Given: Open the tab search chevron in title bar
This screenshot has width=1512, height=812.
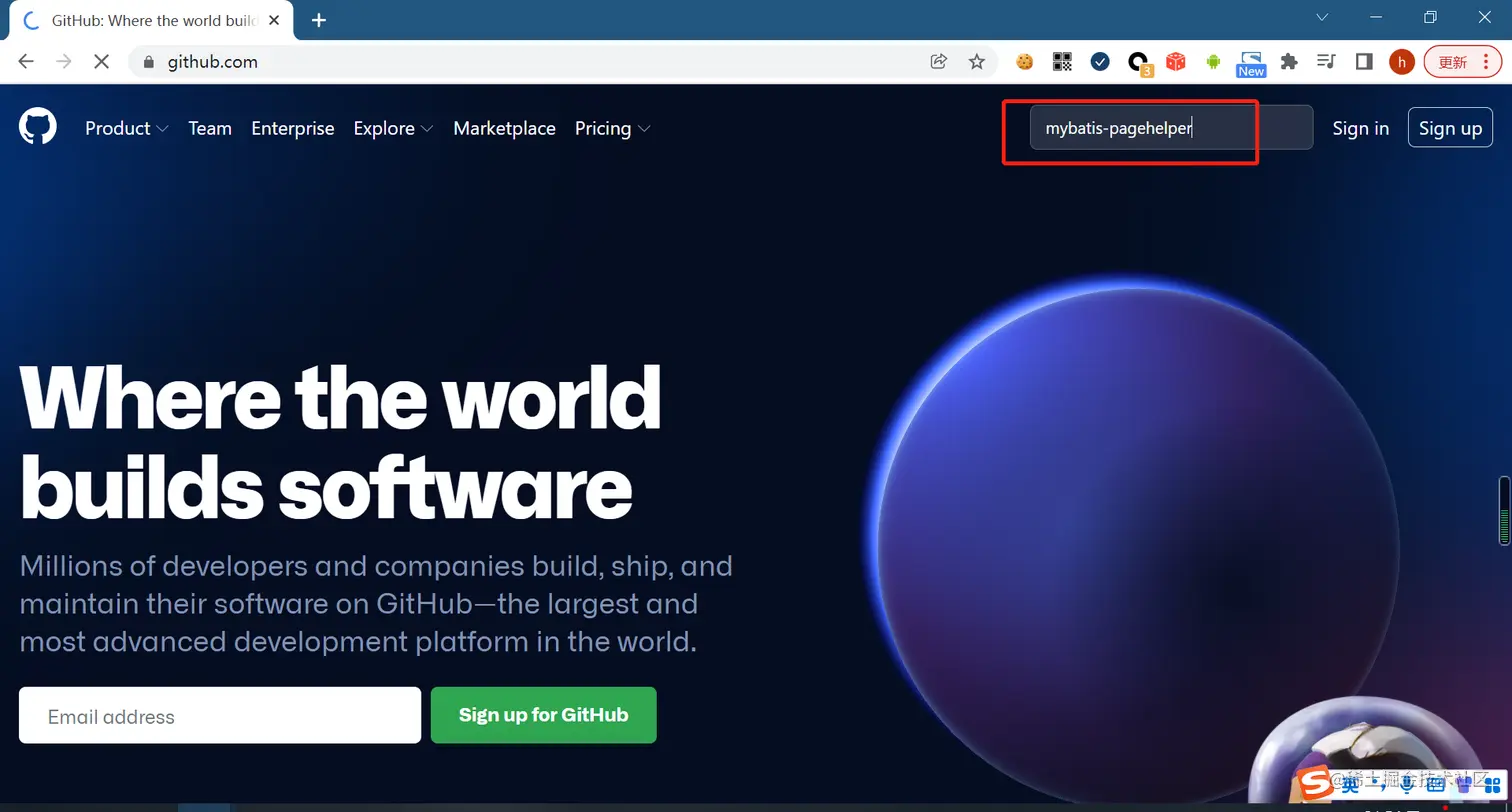Looking at the screenshot, I should [1322, 17].
